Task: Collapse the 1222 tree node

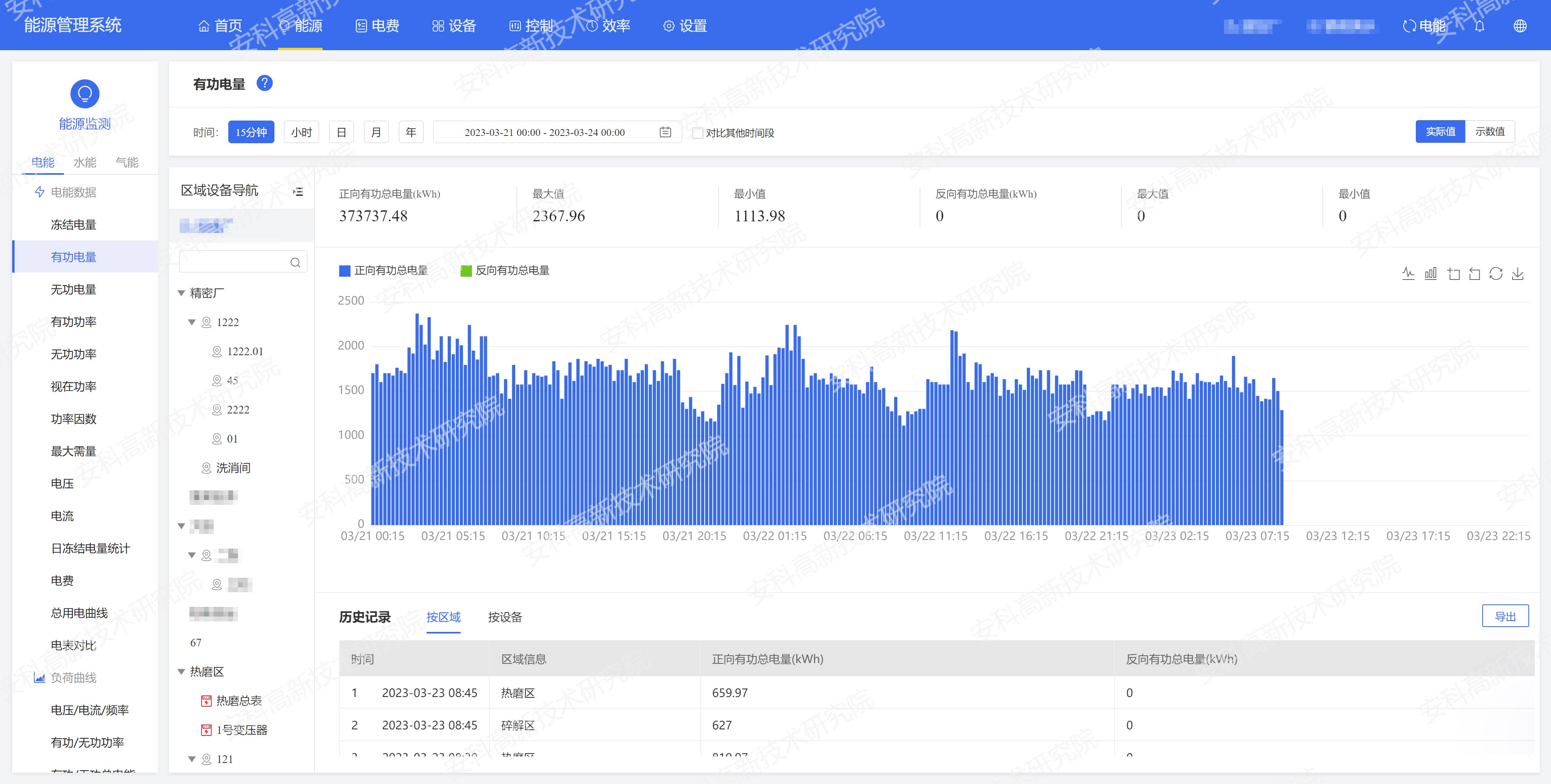Action: click(192, 322)
